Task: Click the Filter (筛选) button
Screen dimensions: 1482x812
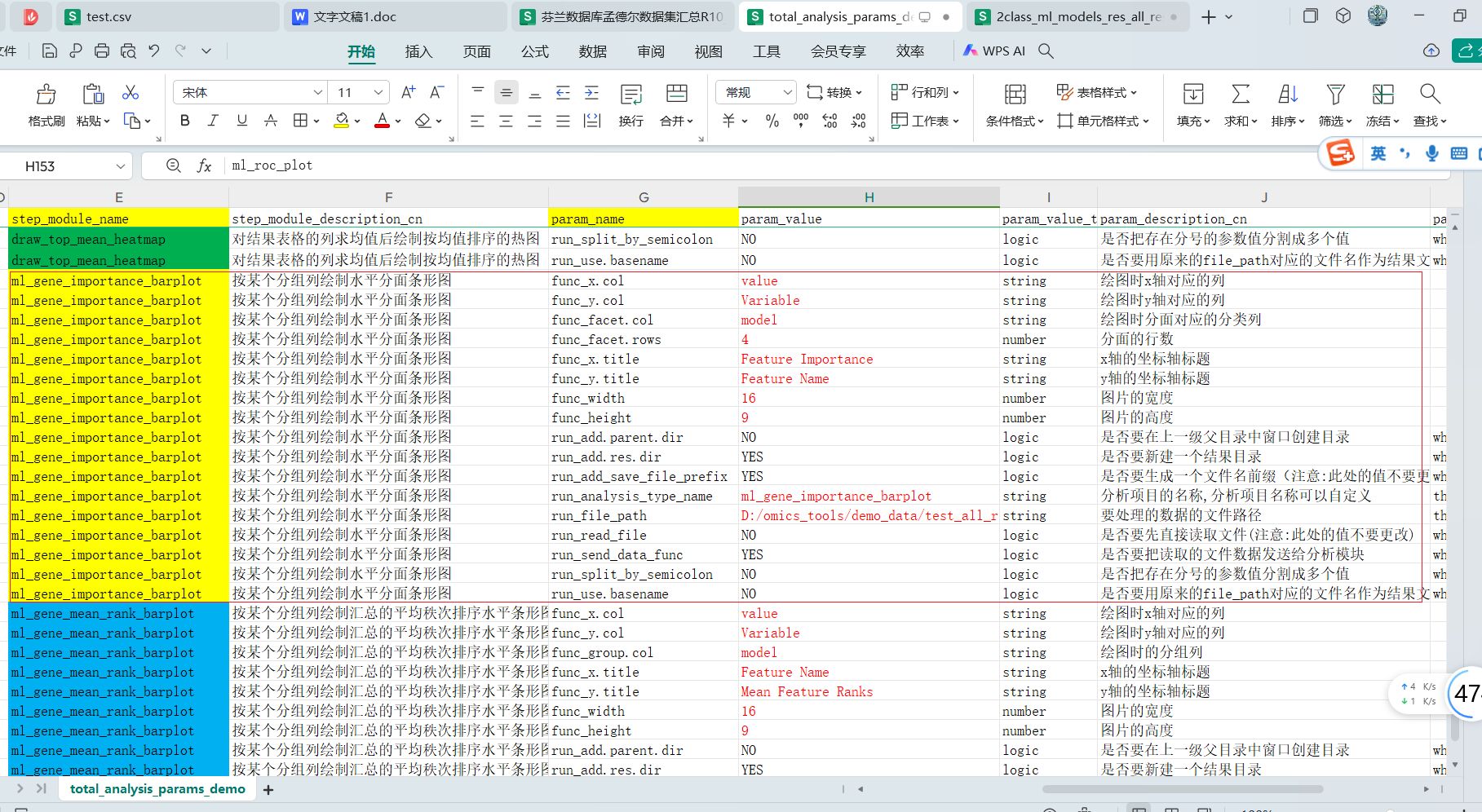Action: (1335, 105)
